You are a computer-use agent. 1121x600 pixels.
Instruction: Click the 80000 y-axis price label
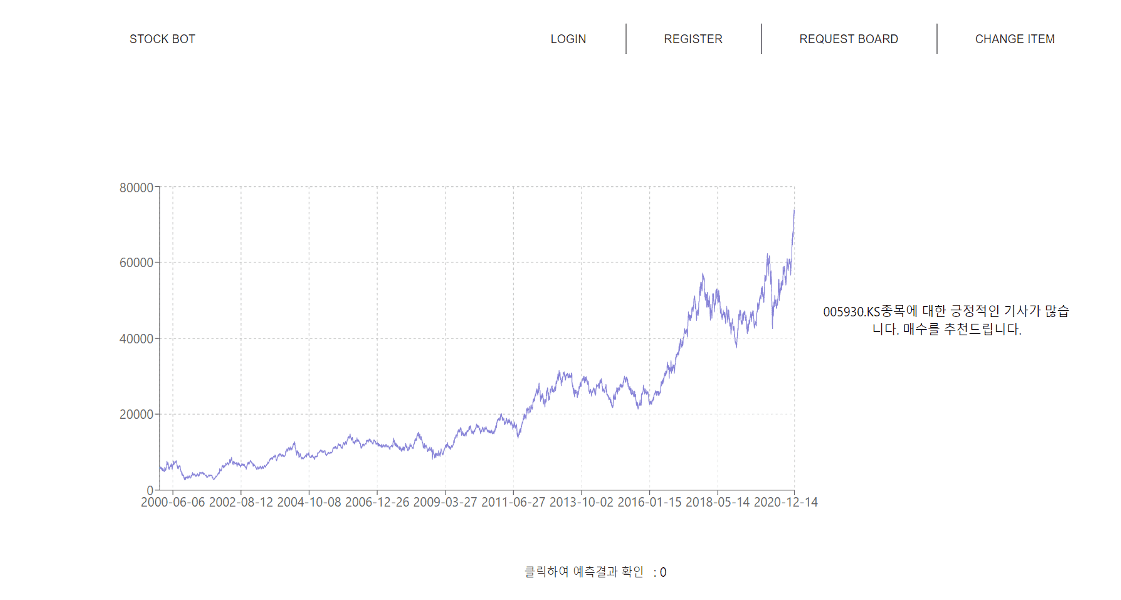click(136, 187)
